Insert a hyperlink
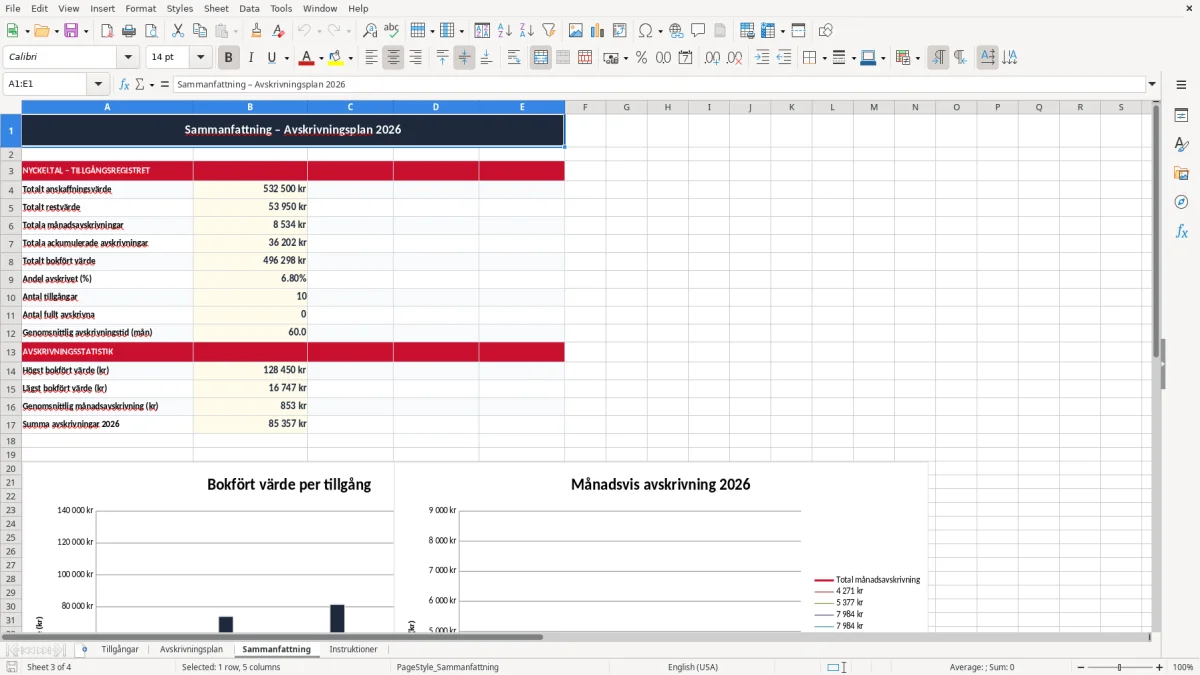 click(x=676, y=31)
